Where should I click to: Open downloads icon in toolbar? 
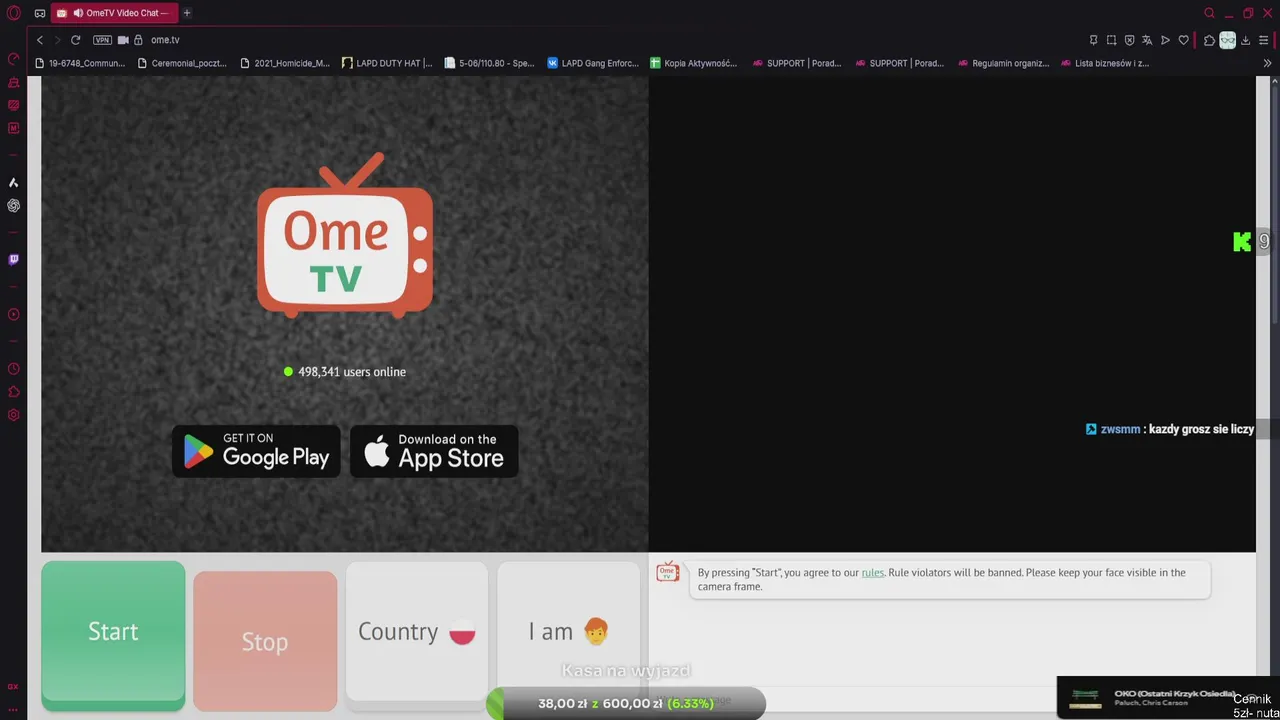pyautogui.click(x=1246, y=40)
